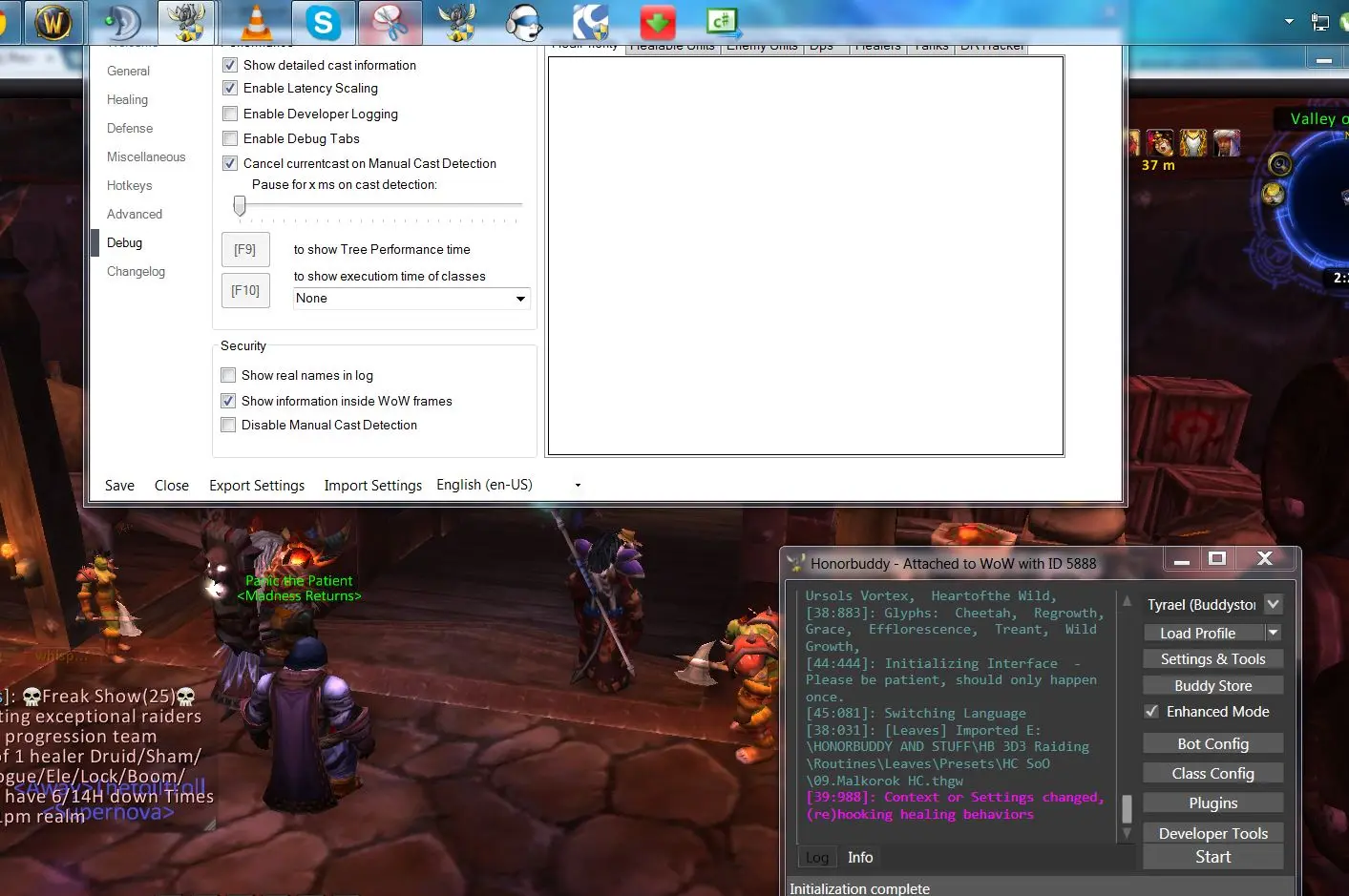Click Close in the settings window
Screen dimensions: 1349x896
click(172, 486)
